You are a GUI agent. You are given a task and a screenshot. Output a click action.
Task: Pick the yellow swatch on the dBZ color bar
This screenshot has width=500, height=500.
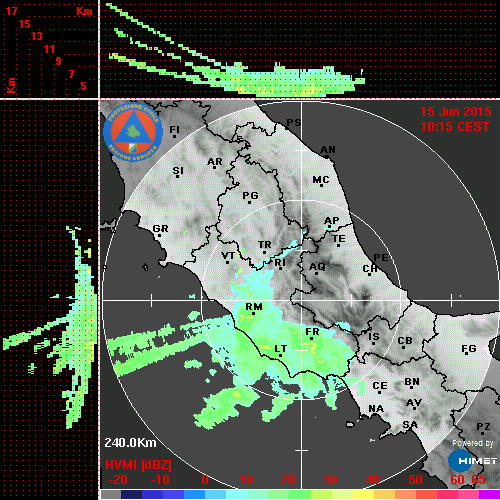coord(363,495)
